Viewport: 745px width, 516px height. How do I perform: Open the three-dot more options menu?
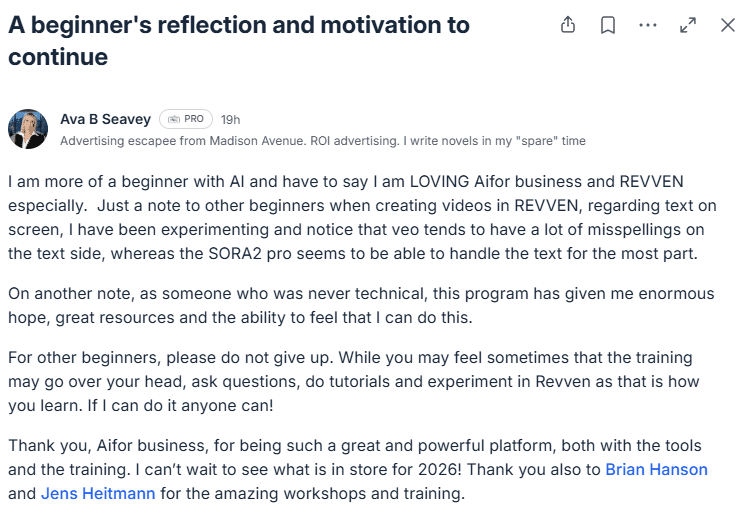[648, 26]
